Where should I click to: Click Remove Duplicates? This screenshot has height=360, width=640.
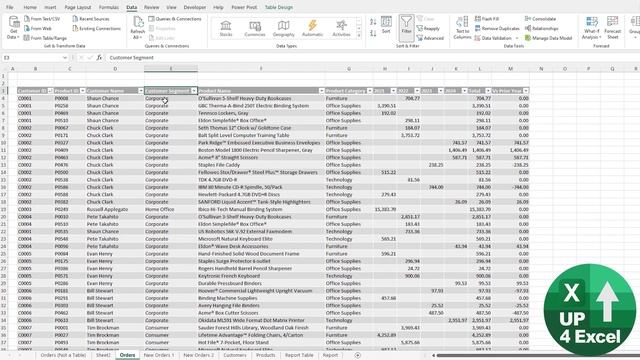click(497, 29)
